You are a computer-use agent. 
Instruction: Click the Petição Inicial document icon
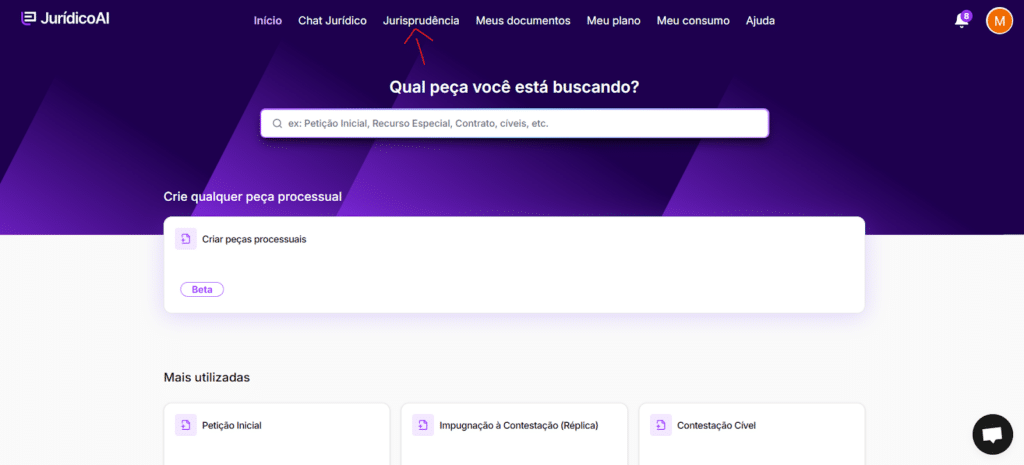coord(185,425)
